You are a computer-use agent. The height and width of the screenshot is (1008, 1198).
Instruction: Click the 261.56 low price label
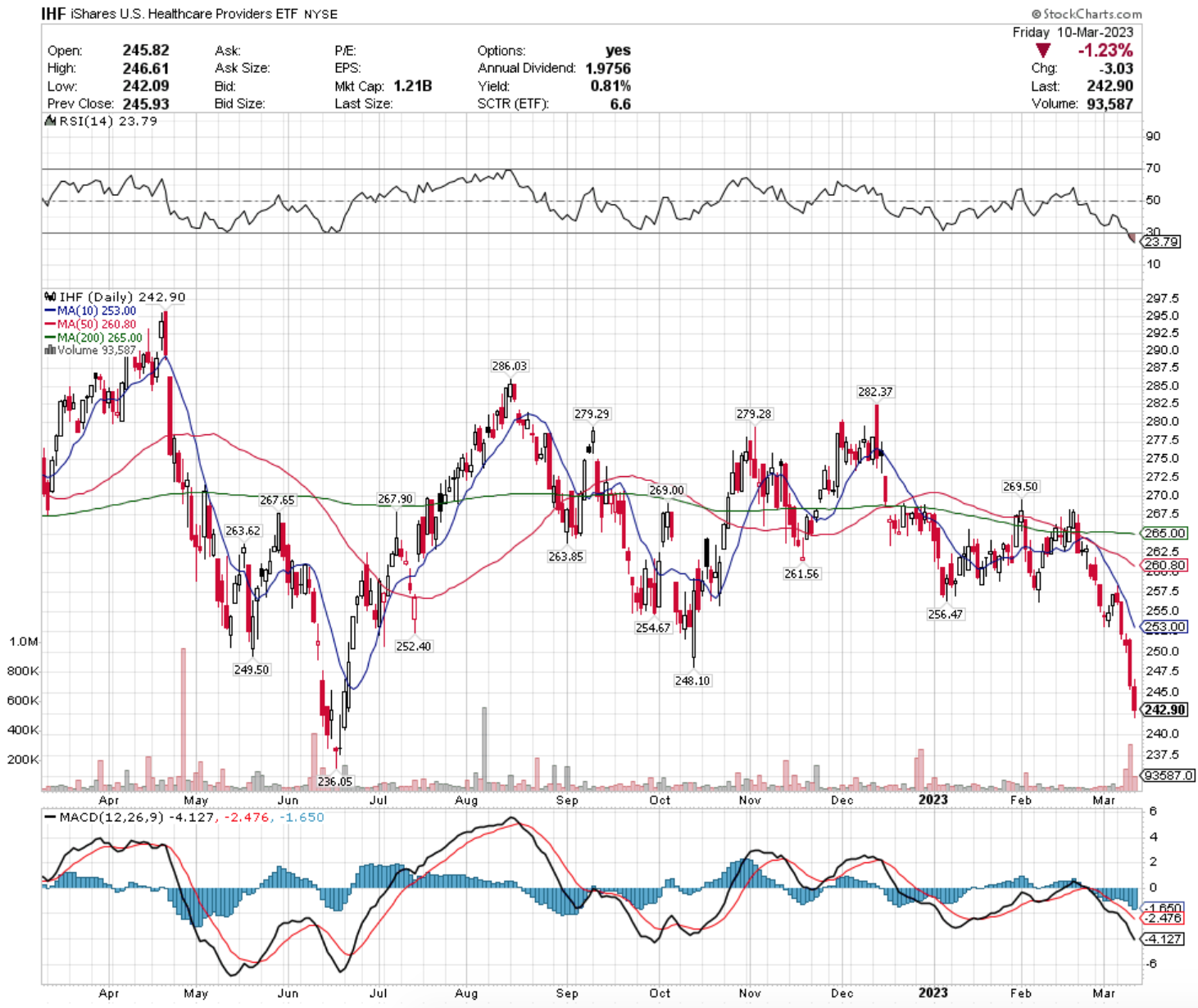(x=801, y=574)
